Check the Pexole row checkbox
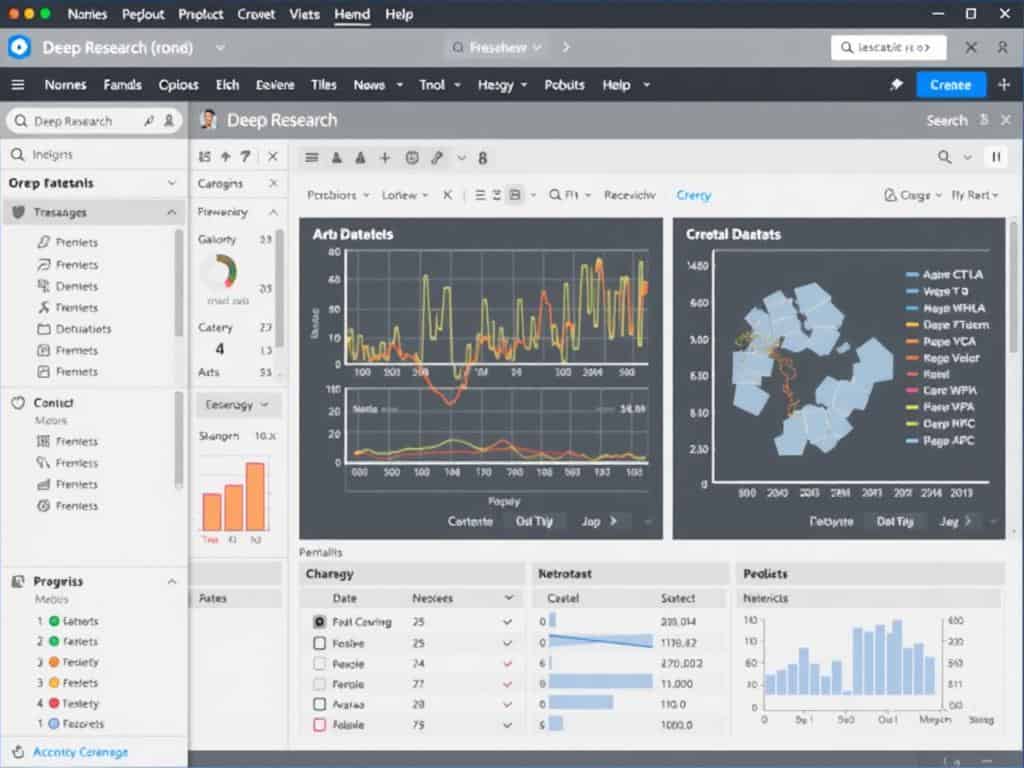The image size is (1024, 768). [319, 664]
